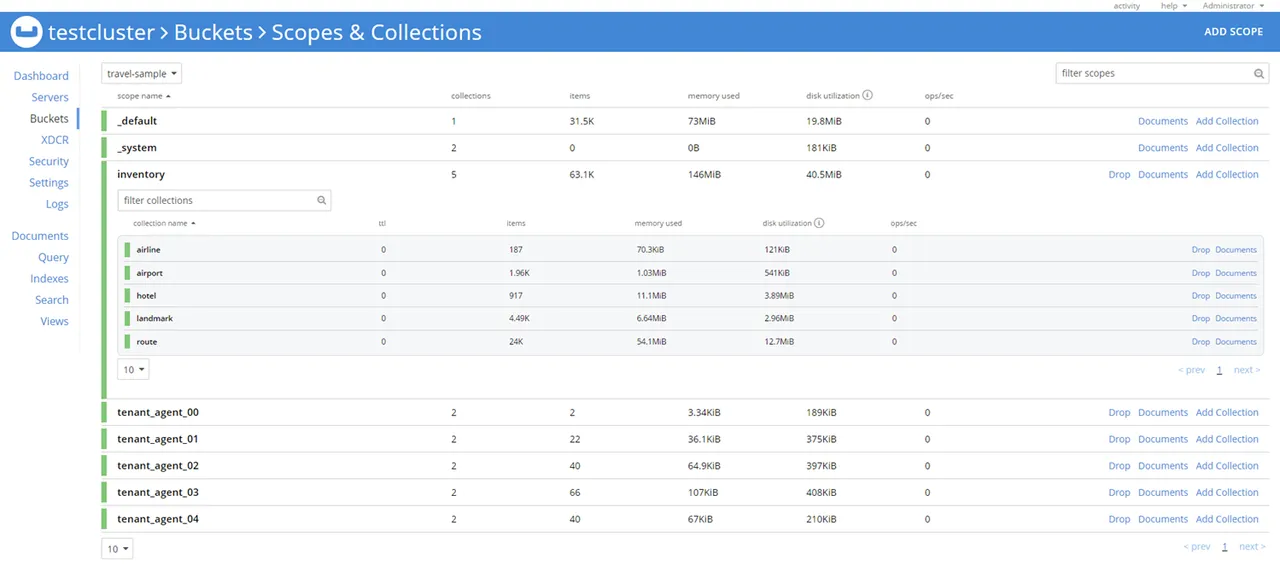Click collections page 1 link
The image size is (1280, 565).
pyautogui.click(x=1219, y=370)
